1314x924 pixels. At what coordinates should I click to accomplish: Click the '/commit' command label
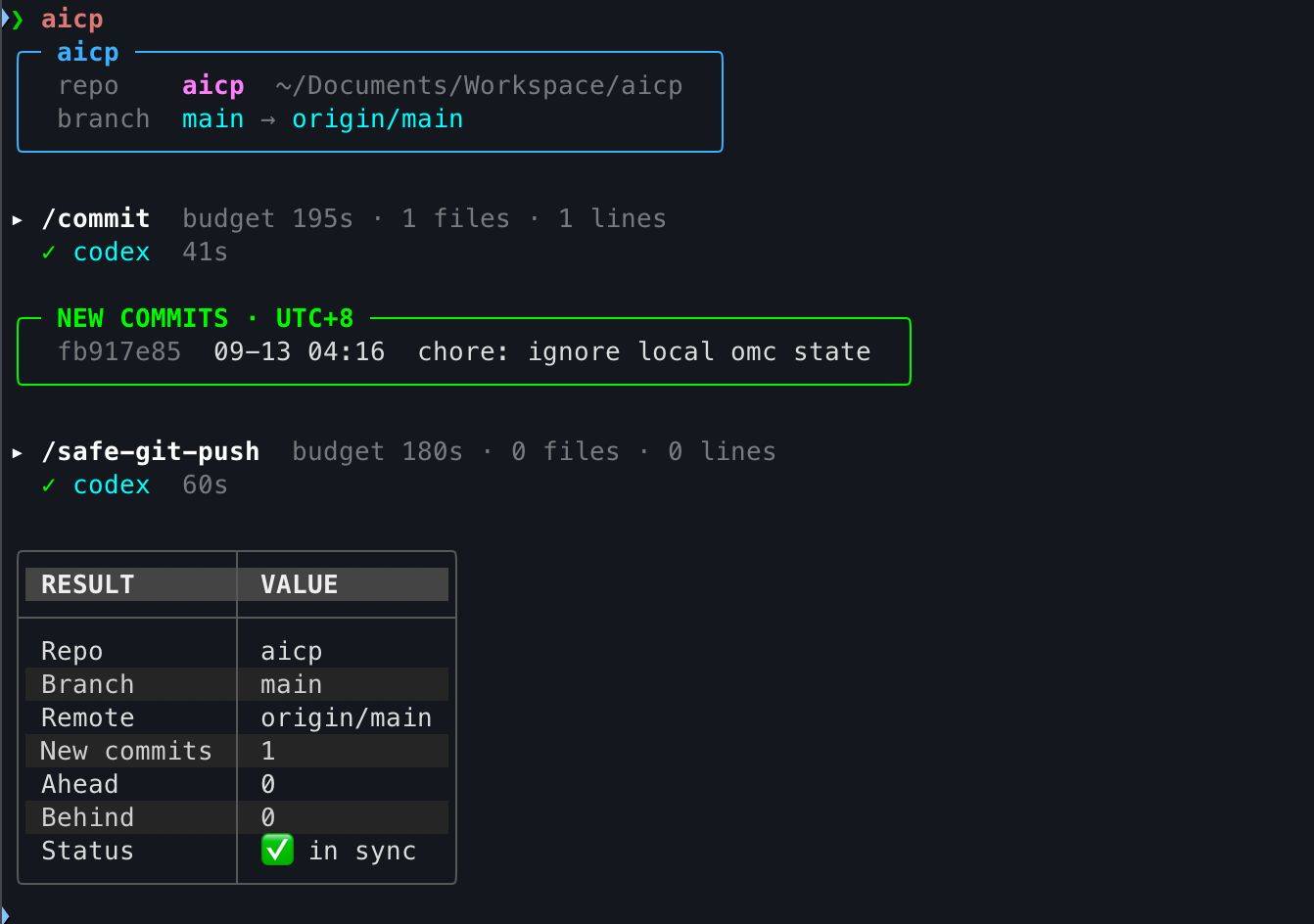pos(96,218)
